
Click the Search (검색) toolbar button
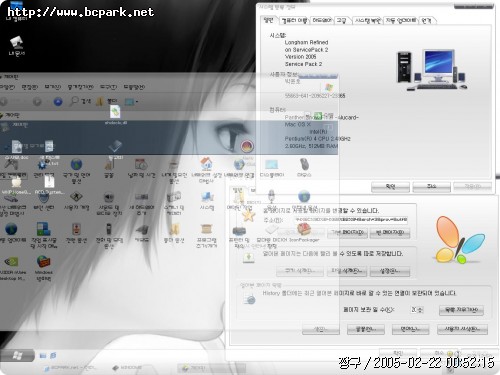click(x=80, y=101)
